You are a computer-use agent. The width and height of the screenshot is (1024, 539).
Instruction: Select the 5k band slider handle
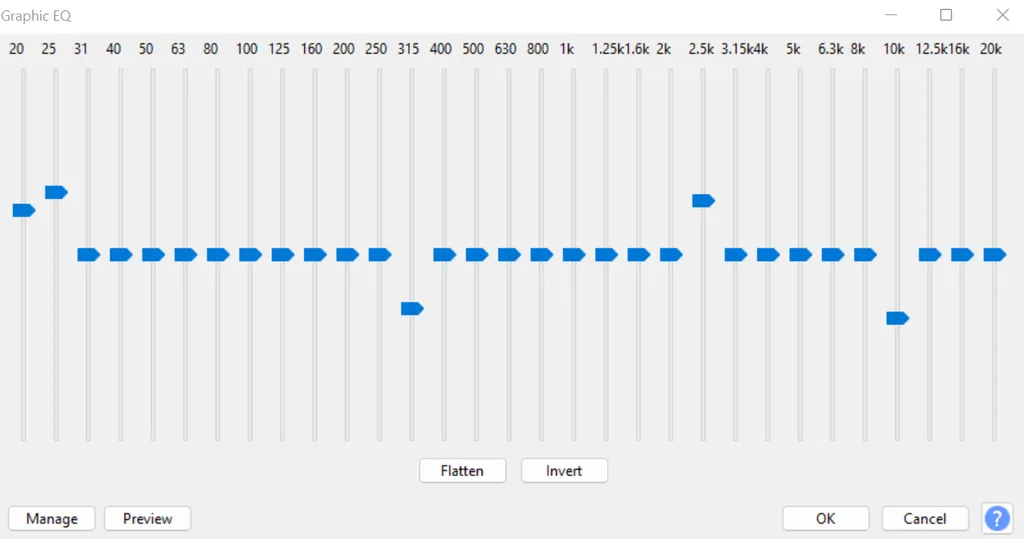pyautogui.click(x=800, y=255)
